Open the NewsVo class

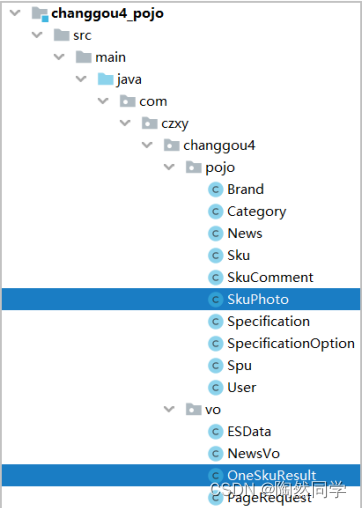point(253,453)
